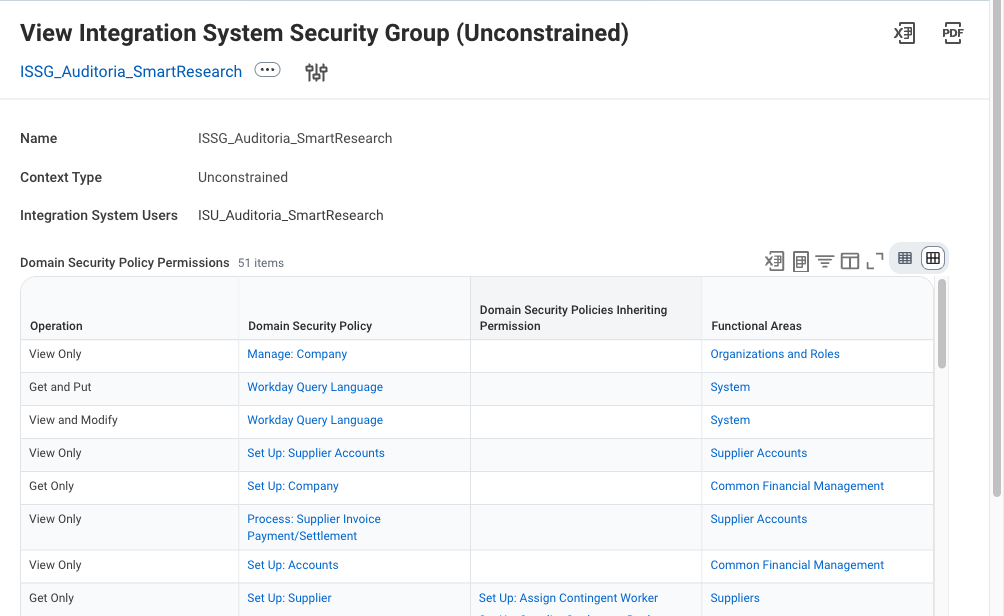Open Supplier Accounts area for Set Up: Supplier Accounts

point(758,453)
